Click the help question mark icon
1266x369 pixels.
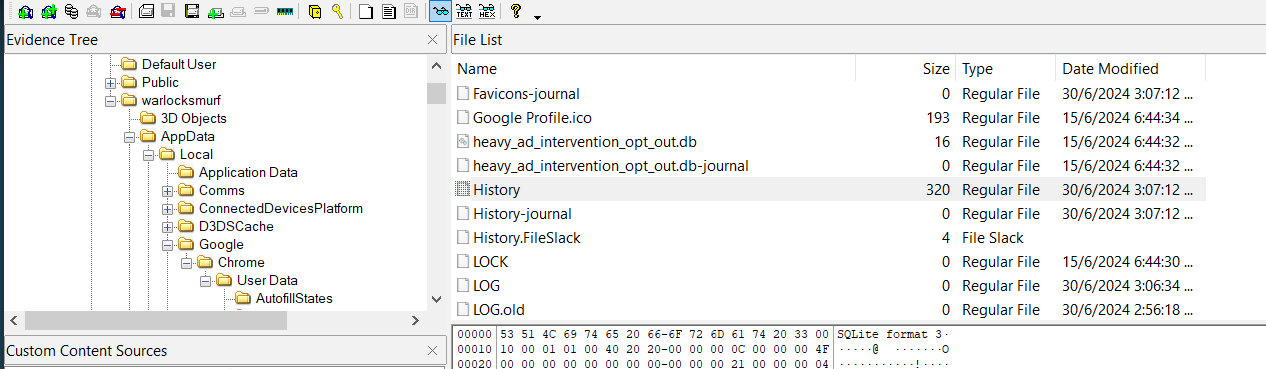[516, 12]
